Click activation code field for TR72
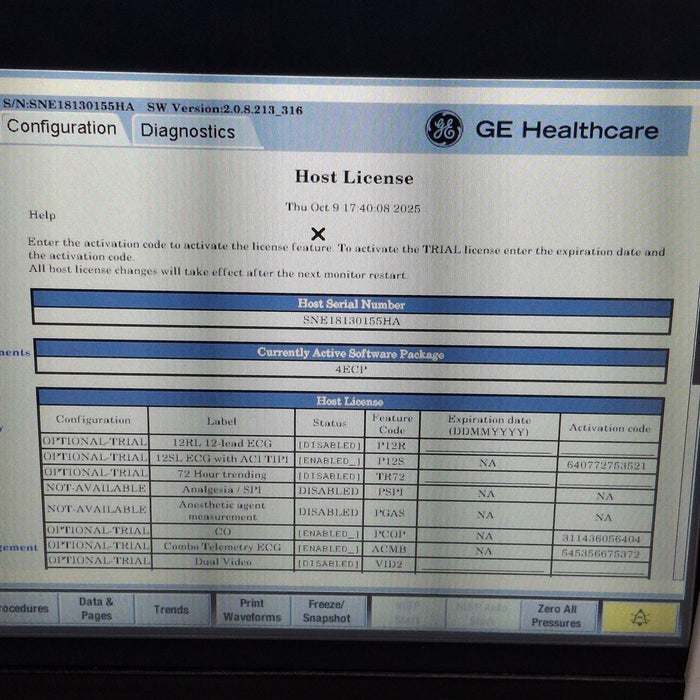Image resolution: width=700 pixels, height=700 pixels. click(605, 480)
